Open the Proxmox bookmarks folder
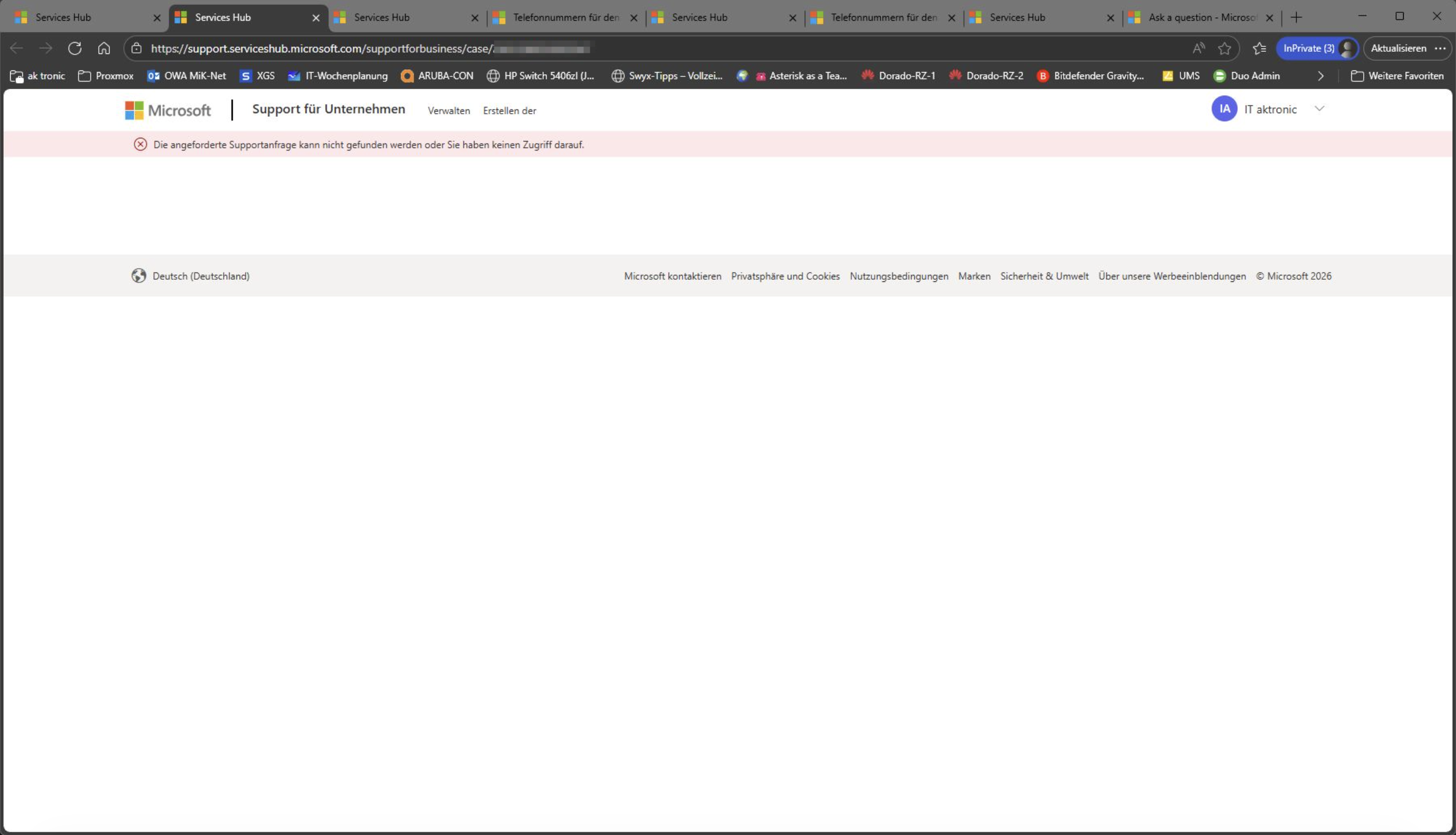 click(x=106, y=76)
